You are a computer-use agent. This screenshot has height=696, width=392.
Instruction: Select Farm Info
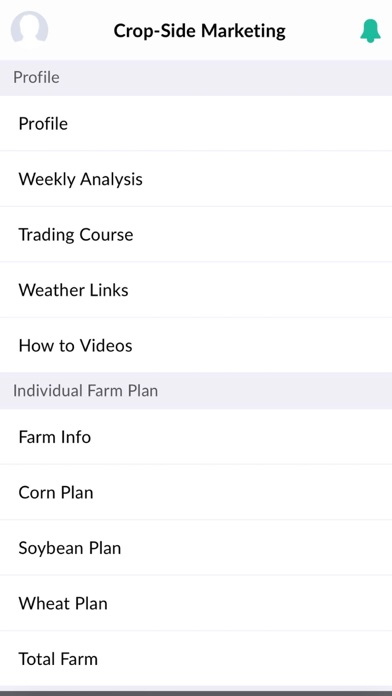point(196,437)
